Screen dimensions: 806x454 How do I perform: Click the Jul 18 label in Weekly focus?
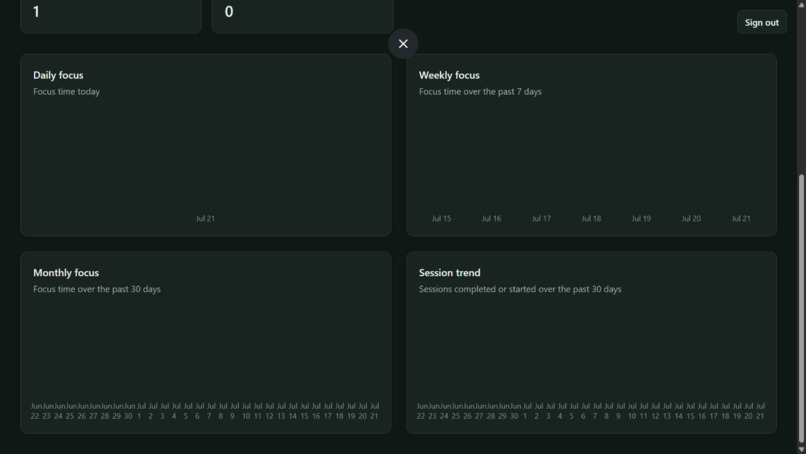point(591,219)
